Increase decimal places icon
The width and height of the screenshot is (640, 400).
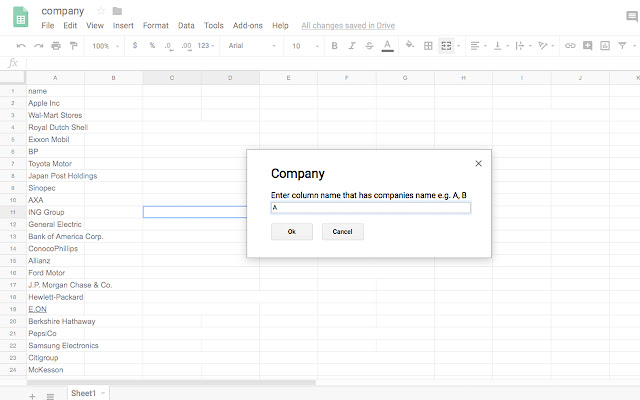tap(187, 46)
